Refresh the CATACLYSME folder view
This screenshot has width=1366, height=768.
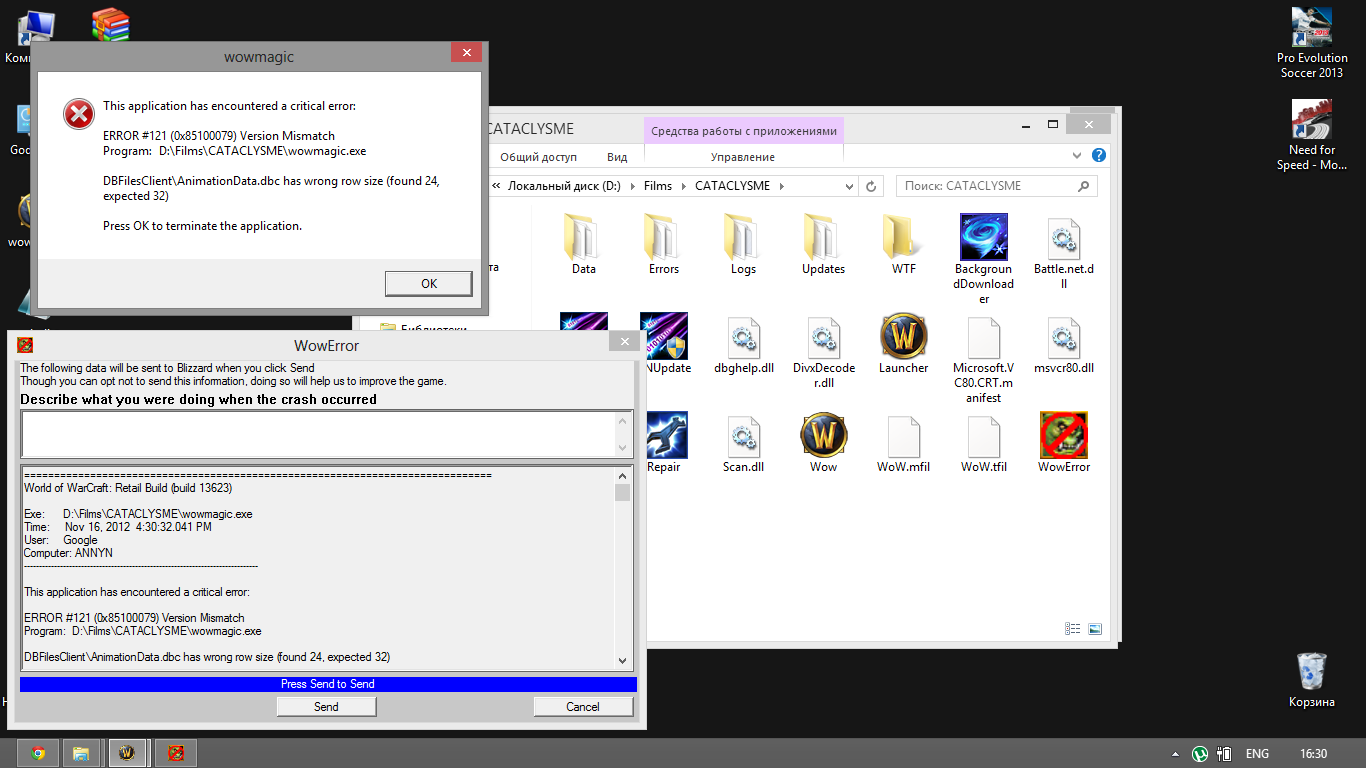tap(871, 186)
